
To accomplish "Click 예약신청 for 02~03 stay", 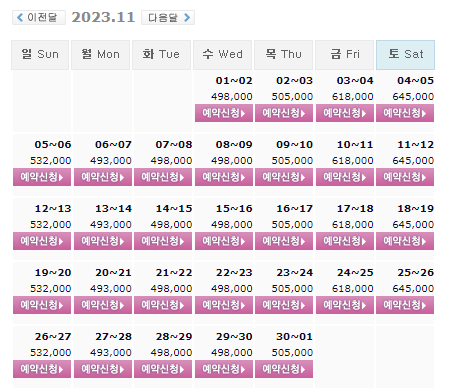I will (x=284, y=113).
